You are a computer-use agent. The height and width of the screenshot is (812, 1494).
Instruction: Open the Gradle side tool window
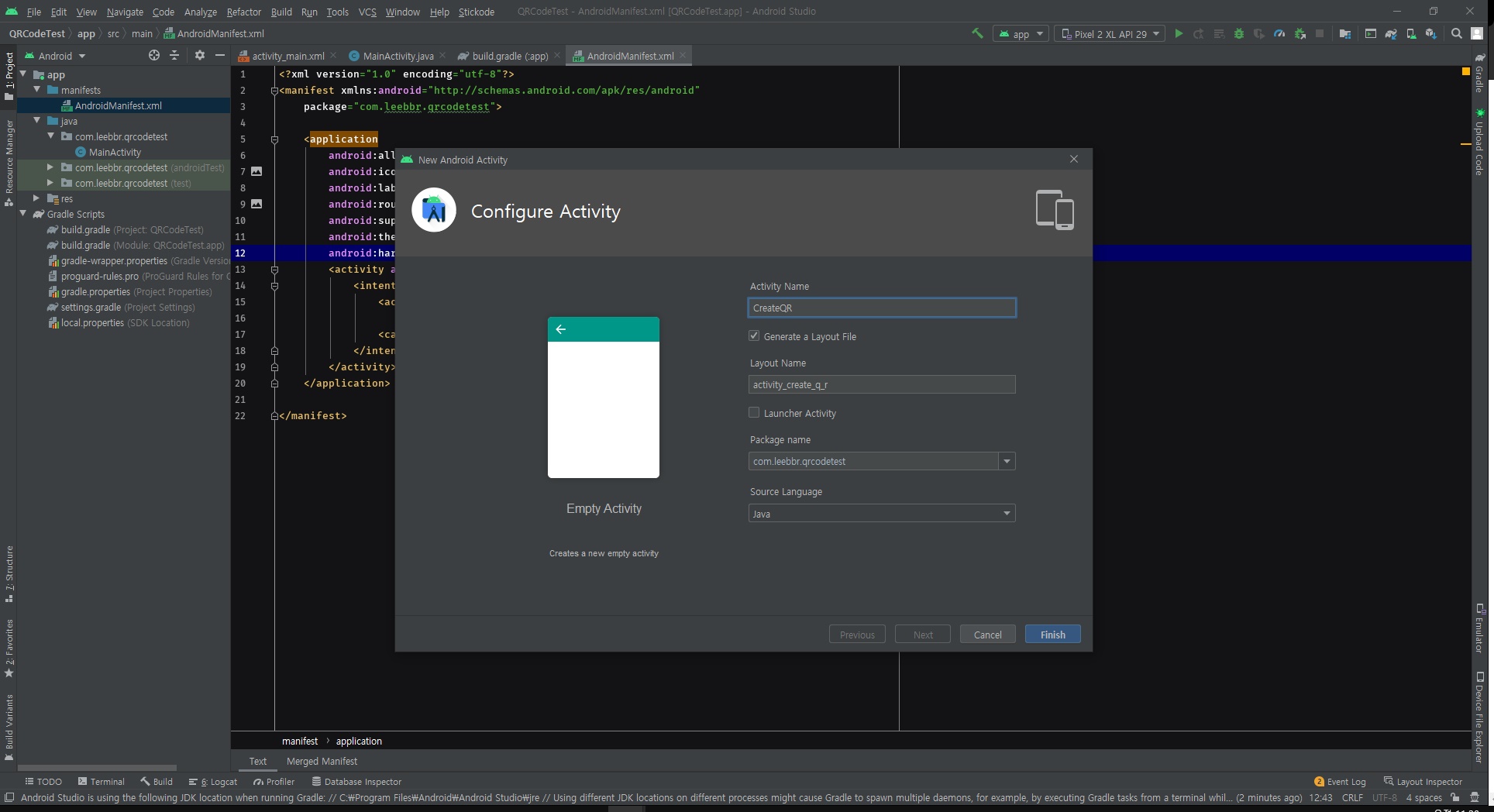(1479, 73)
